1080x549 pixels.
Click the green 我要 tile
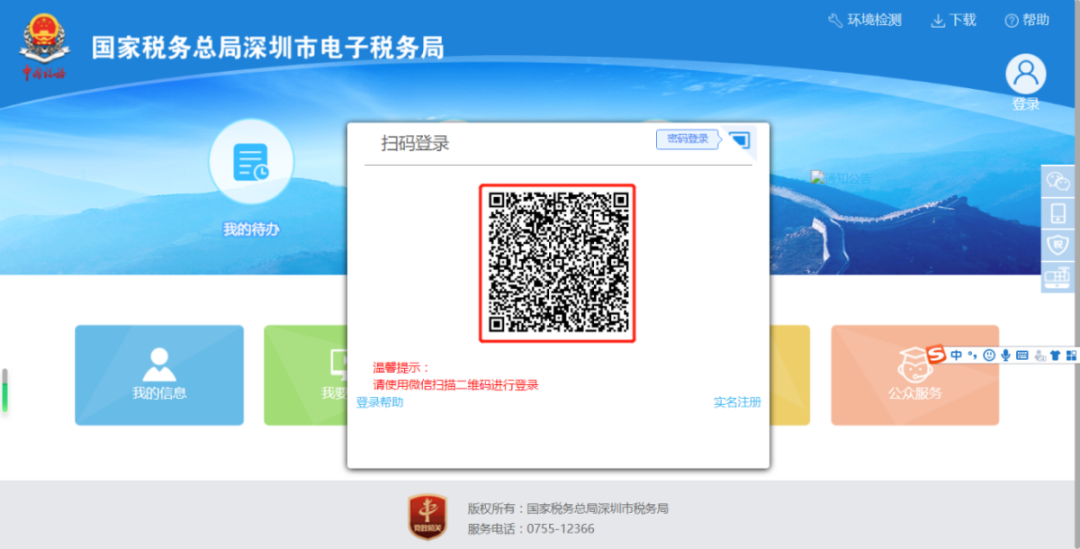[306, 375]
